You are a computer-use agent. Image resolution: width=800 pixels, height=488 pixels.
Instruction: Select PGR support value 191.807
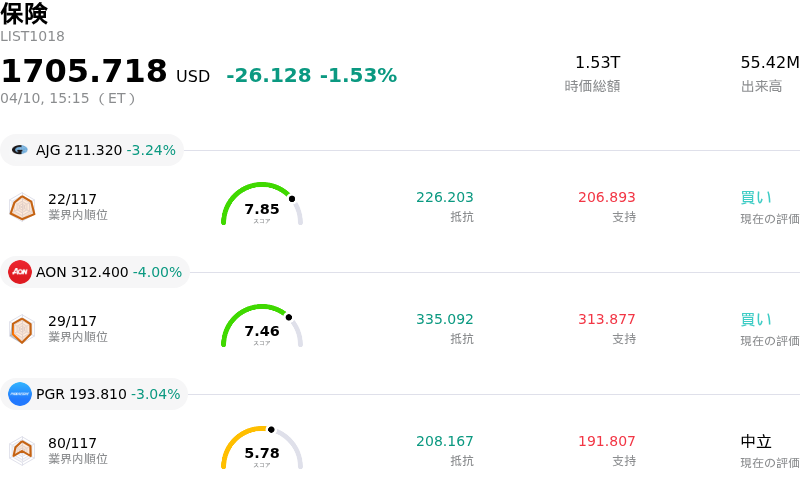(x=606, y=441)
